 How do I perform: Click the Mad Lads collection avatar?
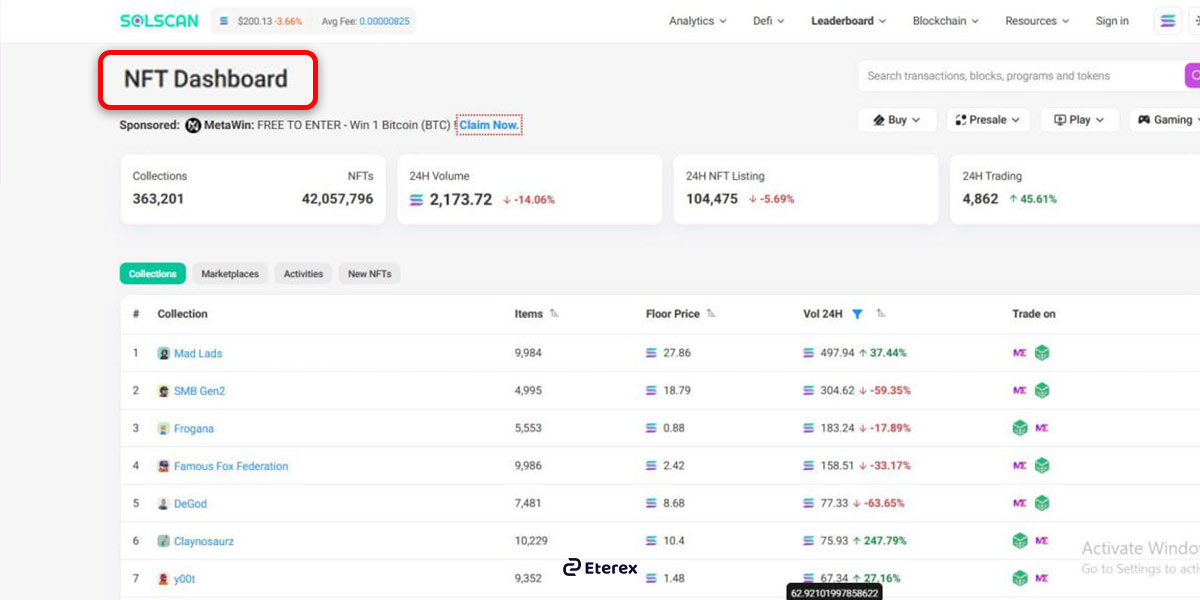click(x=164, y=353)
